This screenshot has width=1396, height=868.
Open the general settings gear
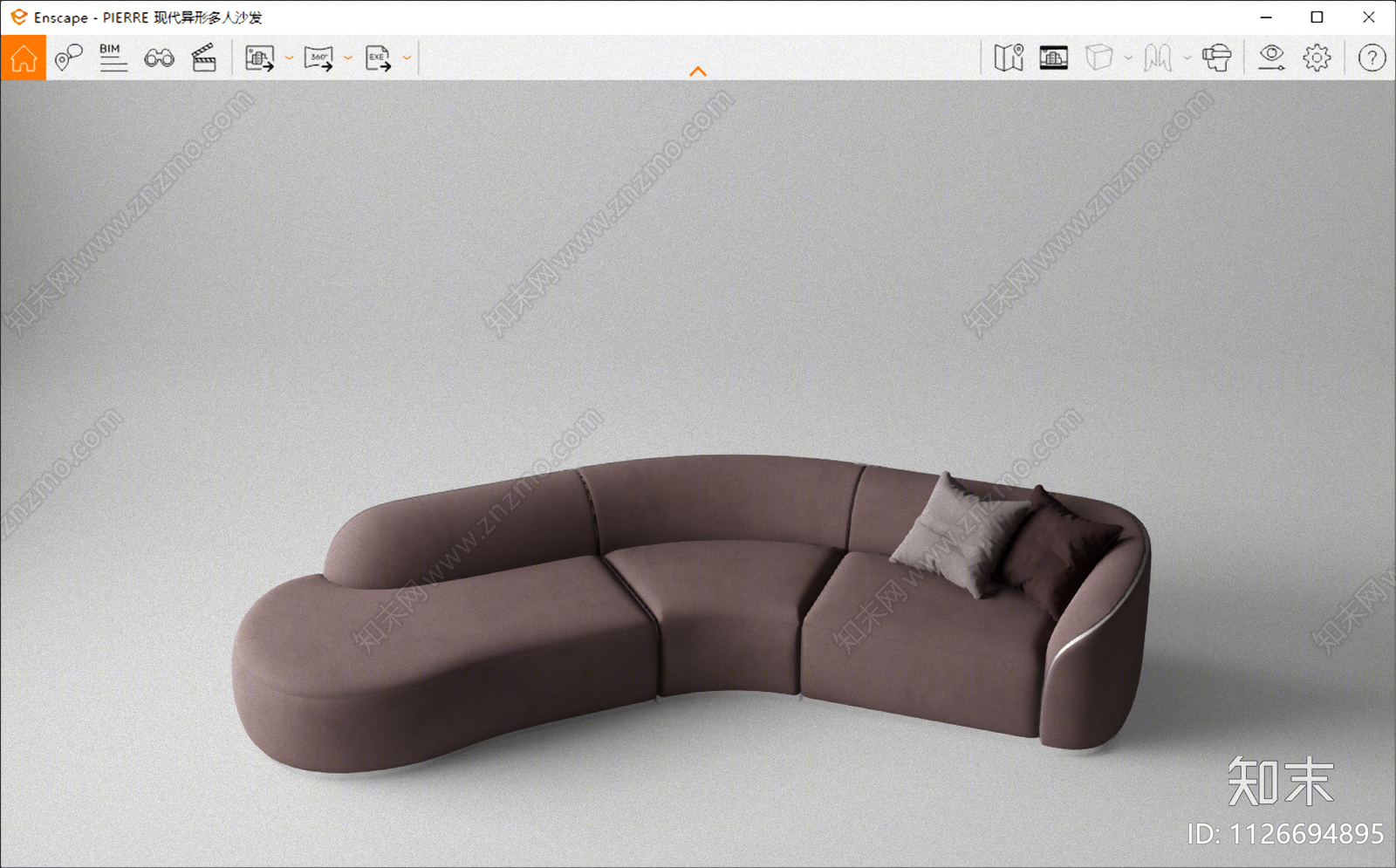(x=1317, y=58)
